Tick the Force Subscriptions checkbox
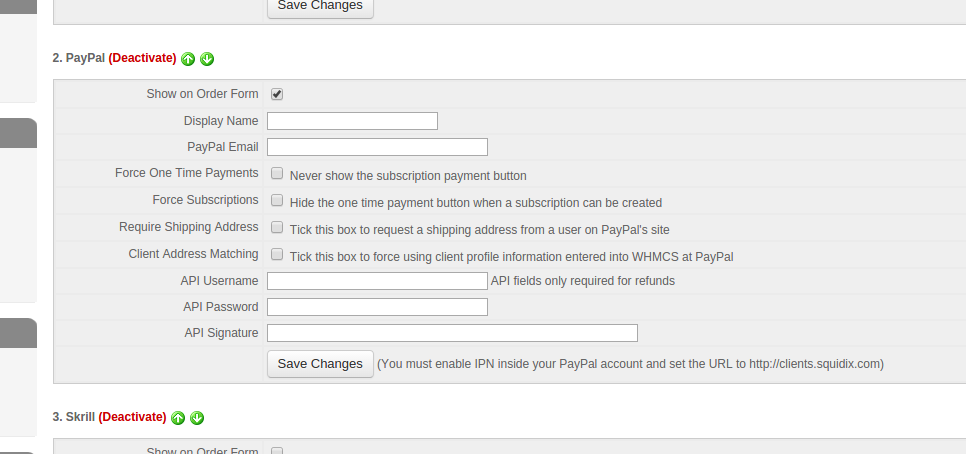The height and width of the screenshot is (454, 966). (277, 200)
